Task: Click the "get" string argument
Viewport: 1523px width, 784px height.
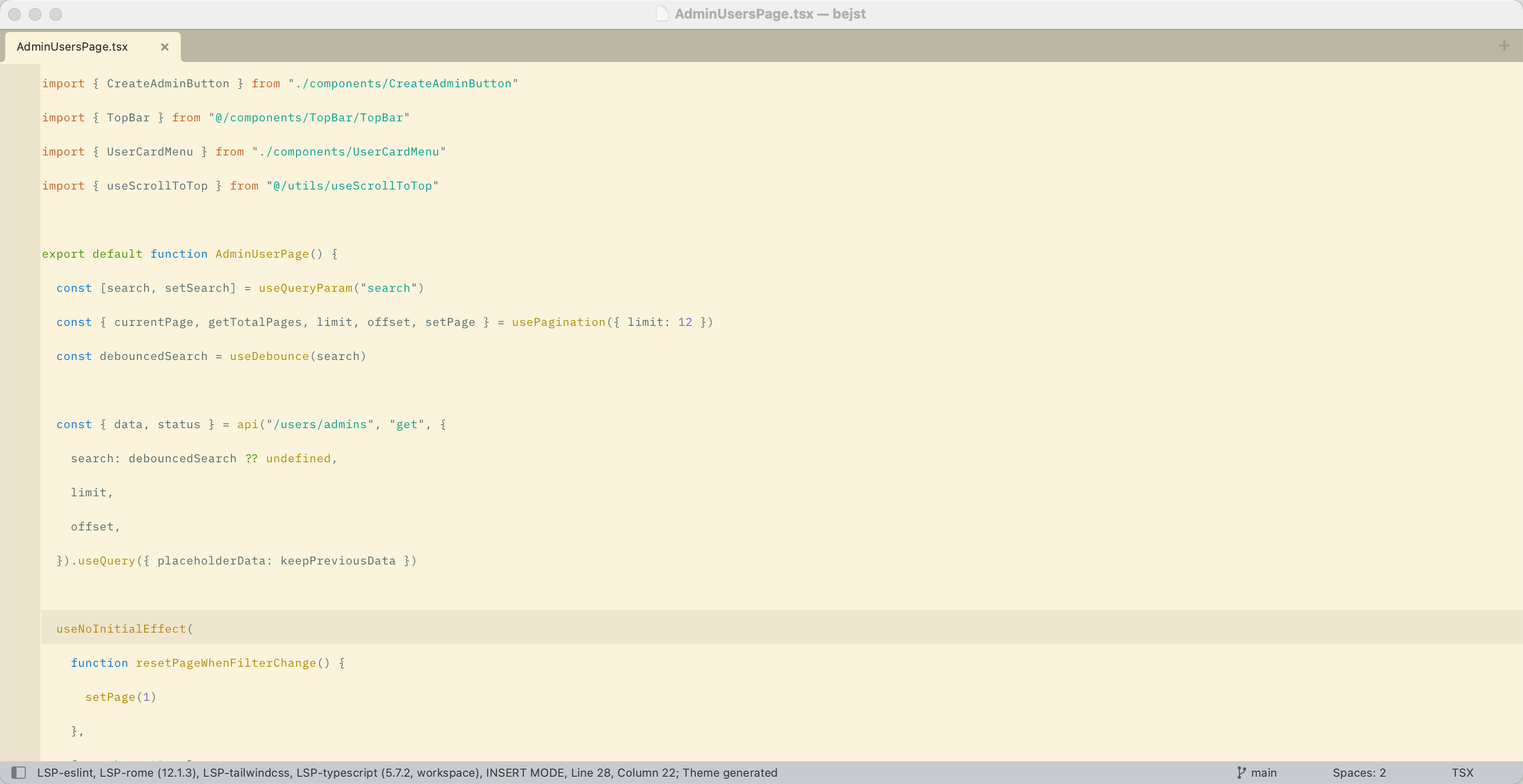Action: (x=407, y=425)
